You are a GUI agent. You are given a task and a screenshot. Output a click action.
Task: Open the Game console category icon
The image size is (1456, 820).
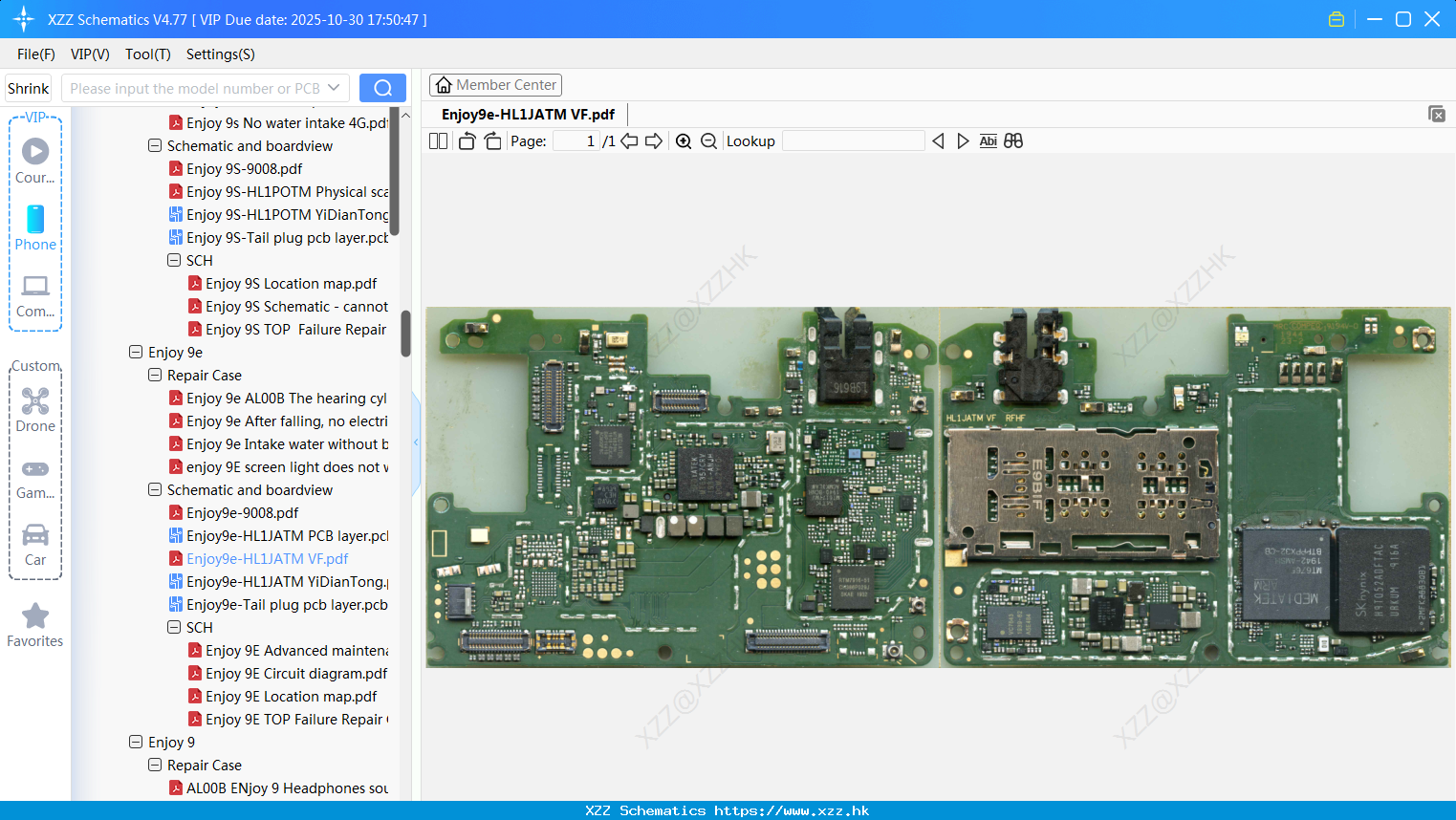pos(35,468)
